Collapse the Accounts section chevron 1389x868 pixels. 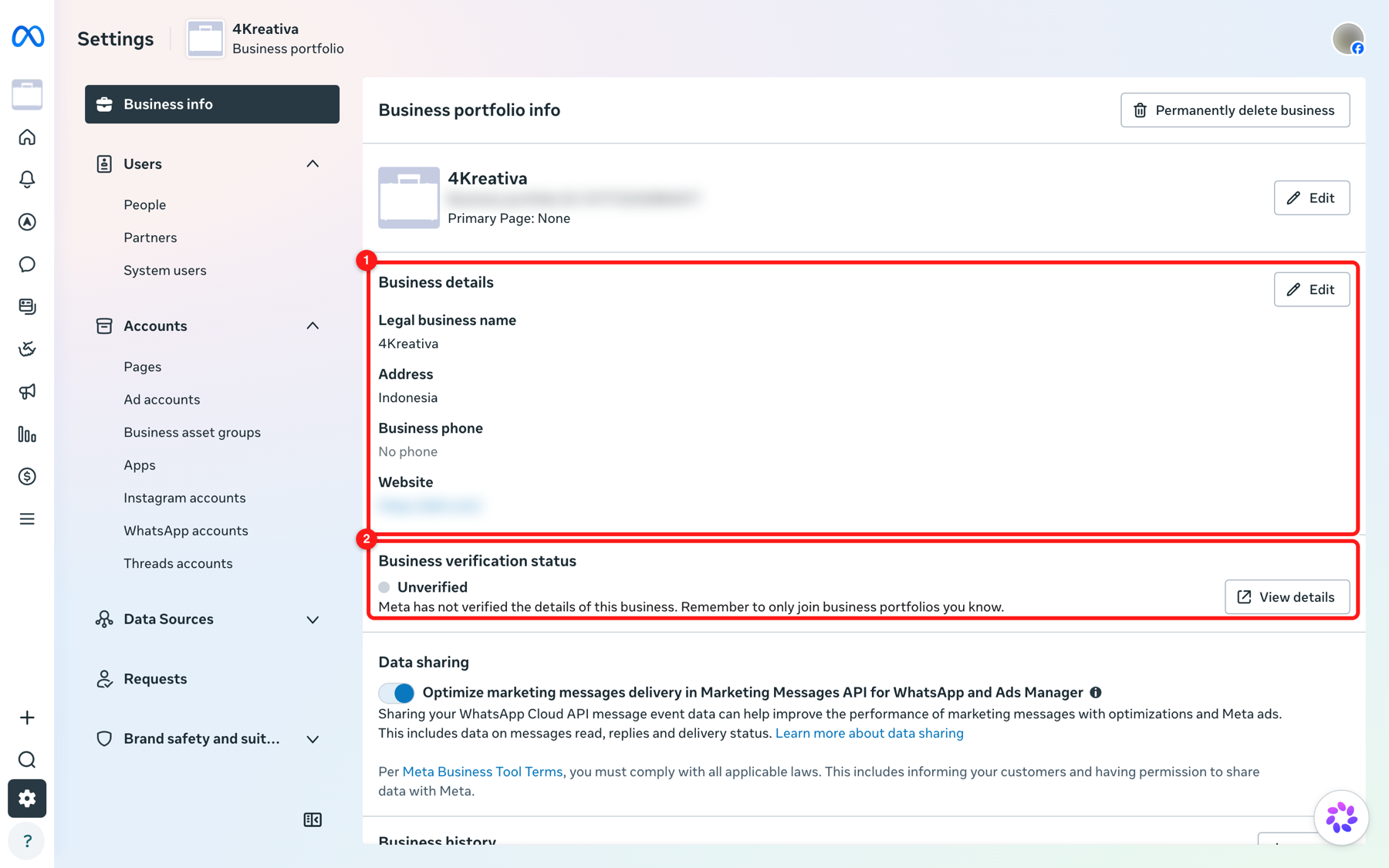point(313,326)
